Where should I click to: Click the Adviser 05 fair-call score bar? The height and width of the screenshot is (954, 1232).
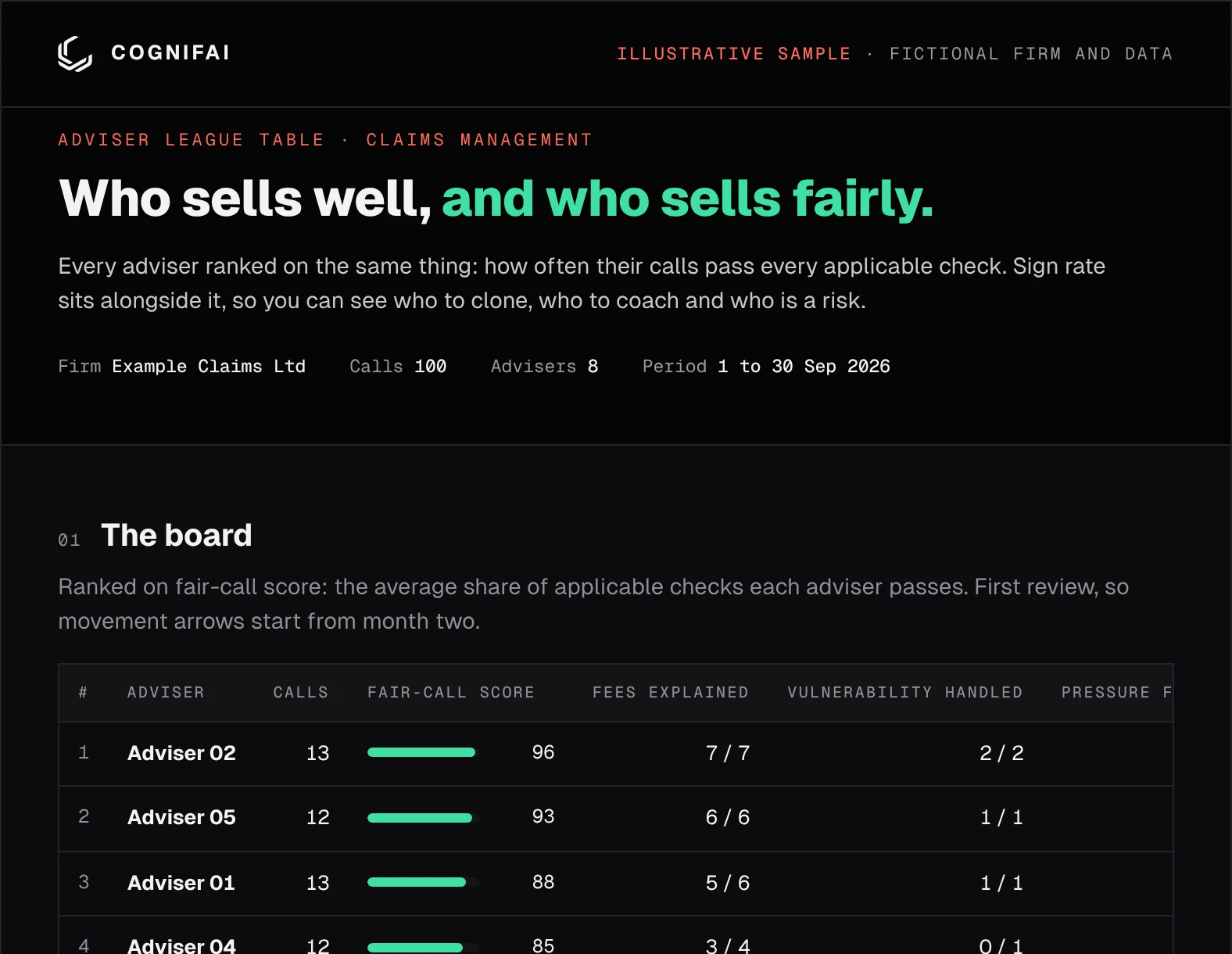click(x=424, y=818)
